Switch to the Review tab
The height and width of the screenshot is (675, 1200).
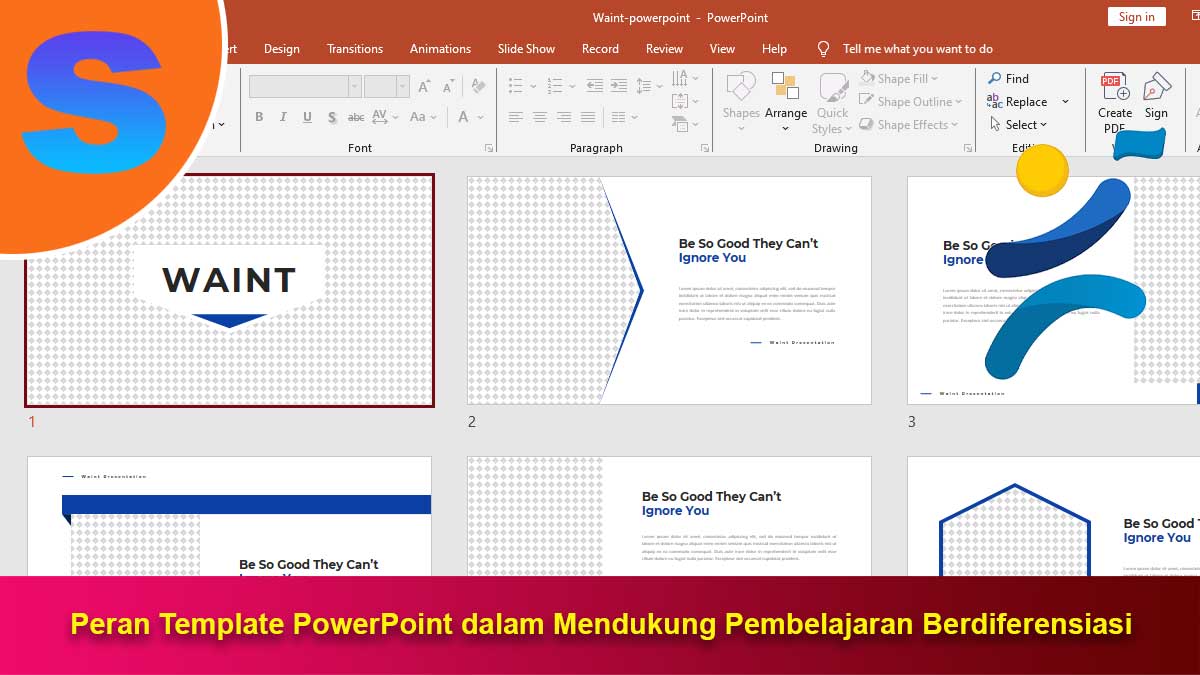click(664, 48)
